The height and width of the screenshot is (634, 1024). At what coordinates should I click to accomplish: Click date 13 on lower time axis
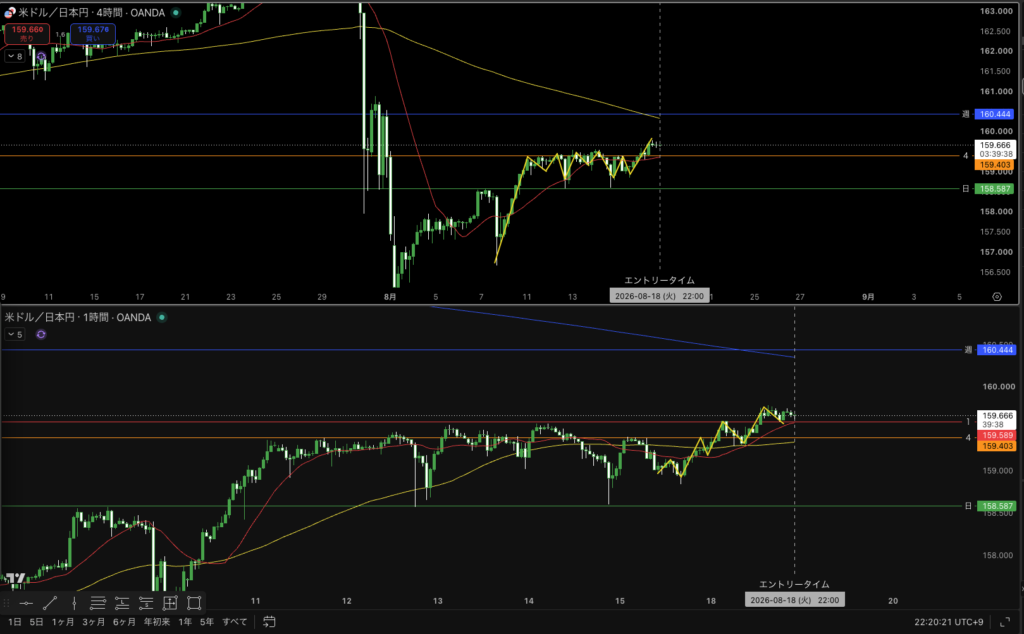click(438, 601)
